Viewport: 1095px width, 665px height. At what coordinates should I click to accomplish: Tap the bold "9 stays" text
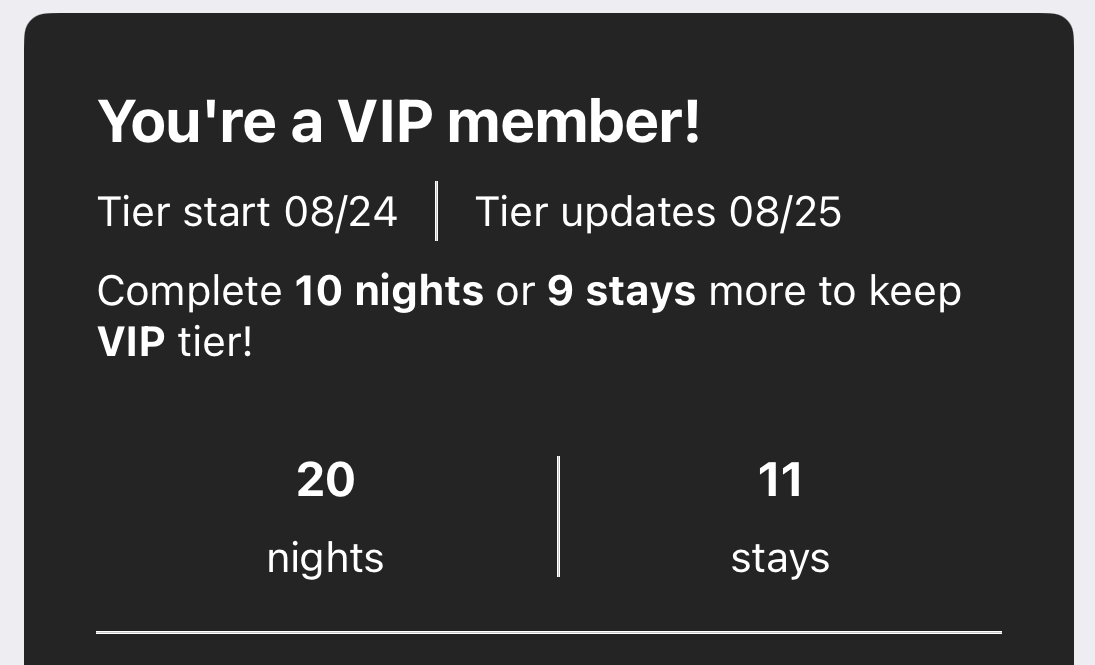pos(621,291)
